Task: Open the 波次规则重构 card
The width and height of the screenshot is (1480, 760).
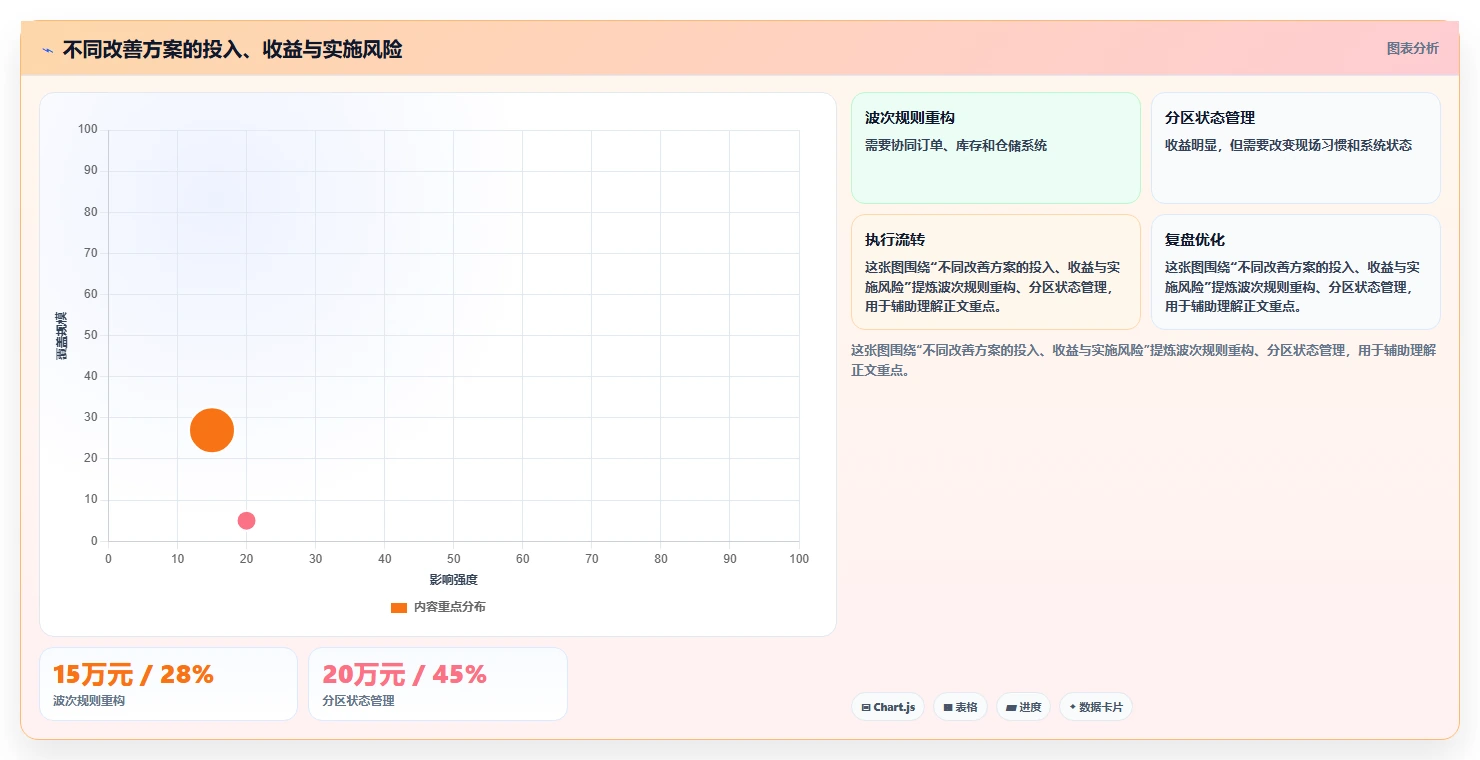Action: pos(996,148)
